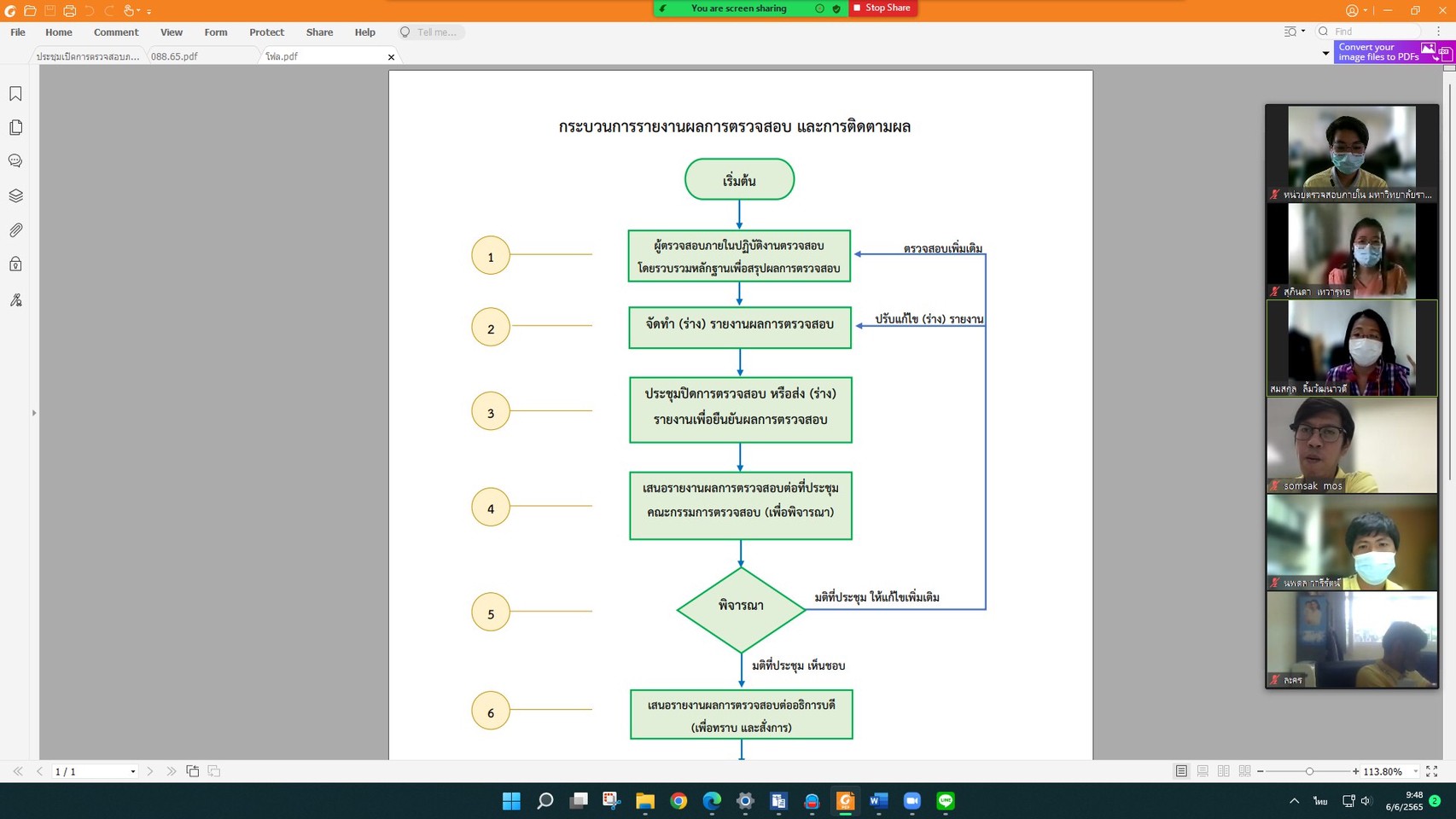
Task: Switch to continuous page view
Action: coord(1203,771)
